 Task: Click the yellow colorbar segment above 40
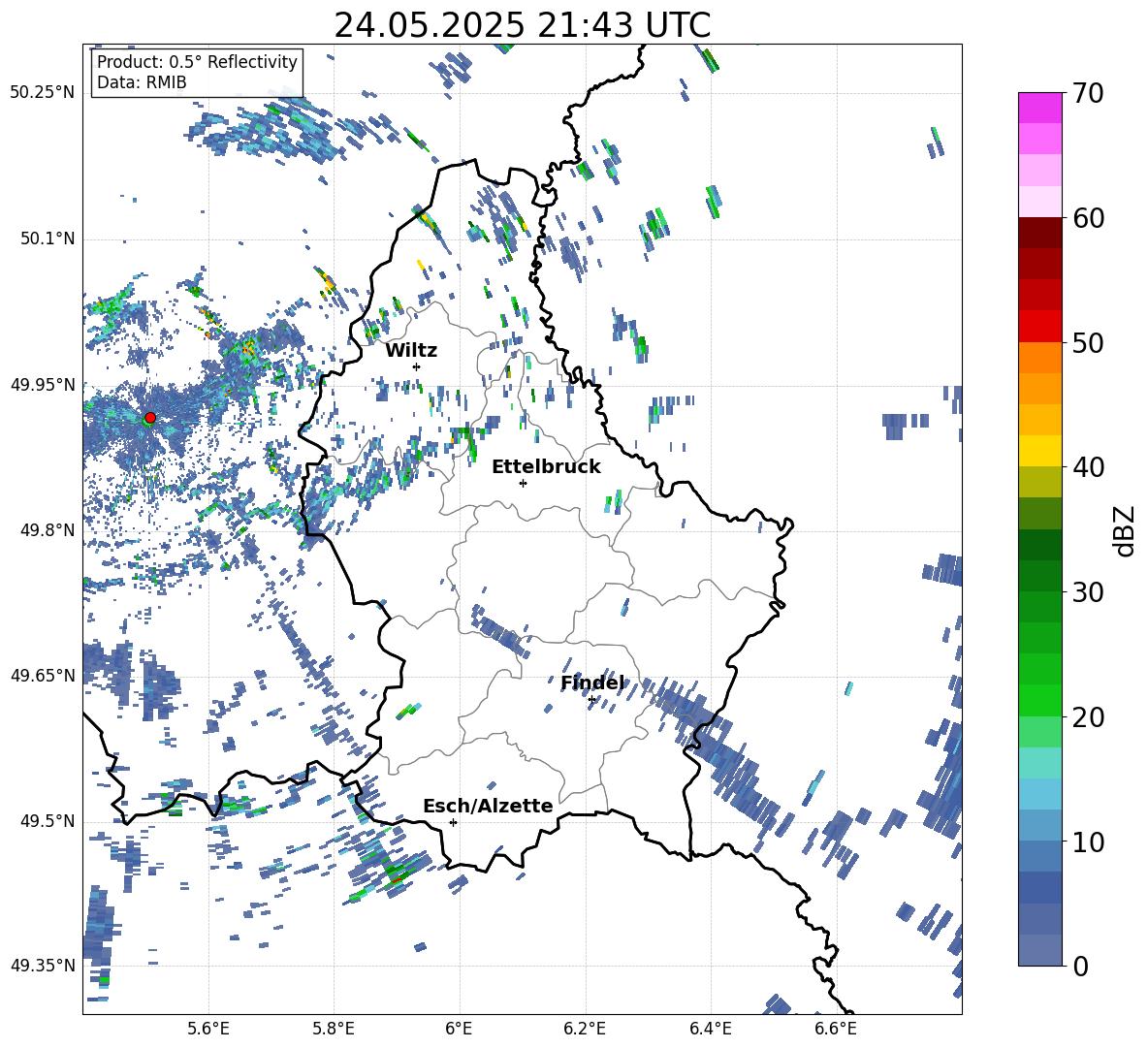tap(1039, 451)
